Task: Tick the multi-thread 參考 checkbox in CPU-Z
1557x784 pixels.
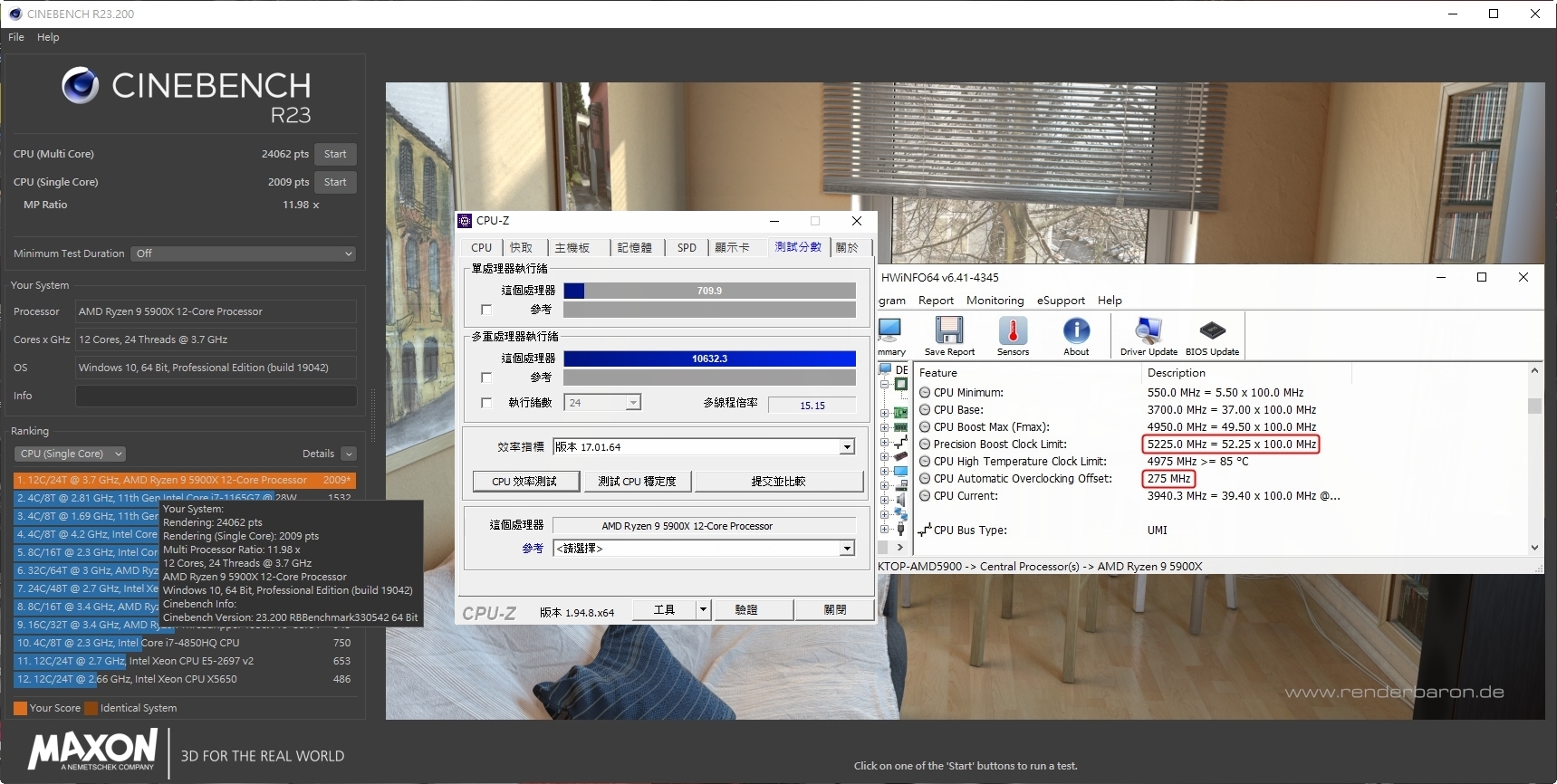Action: pos(486,378)
